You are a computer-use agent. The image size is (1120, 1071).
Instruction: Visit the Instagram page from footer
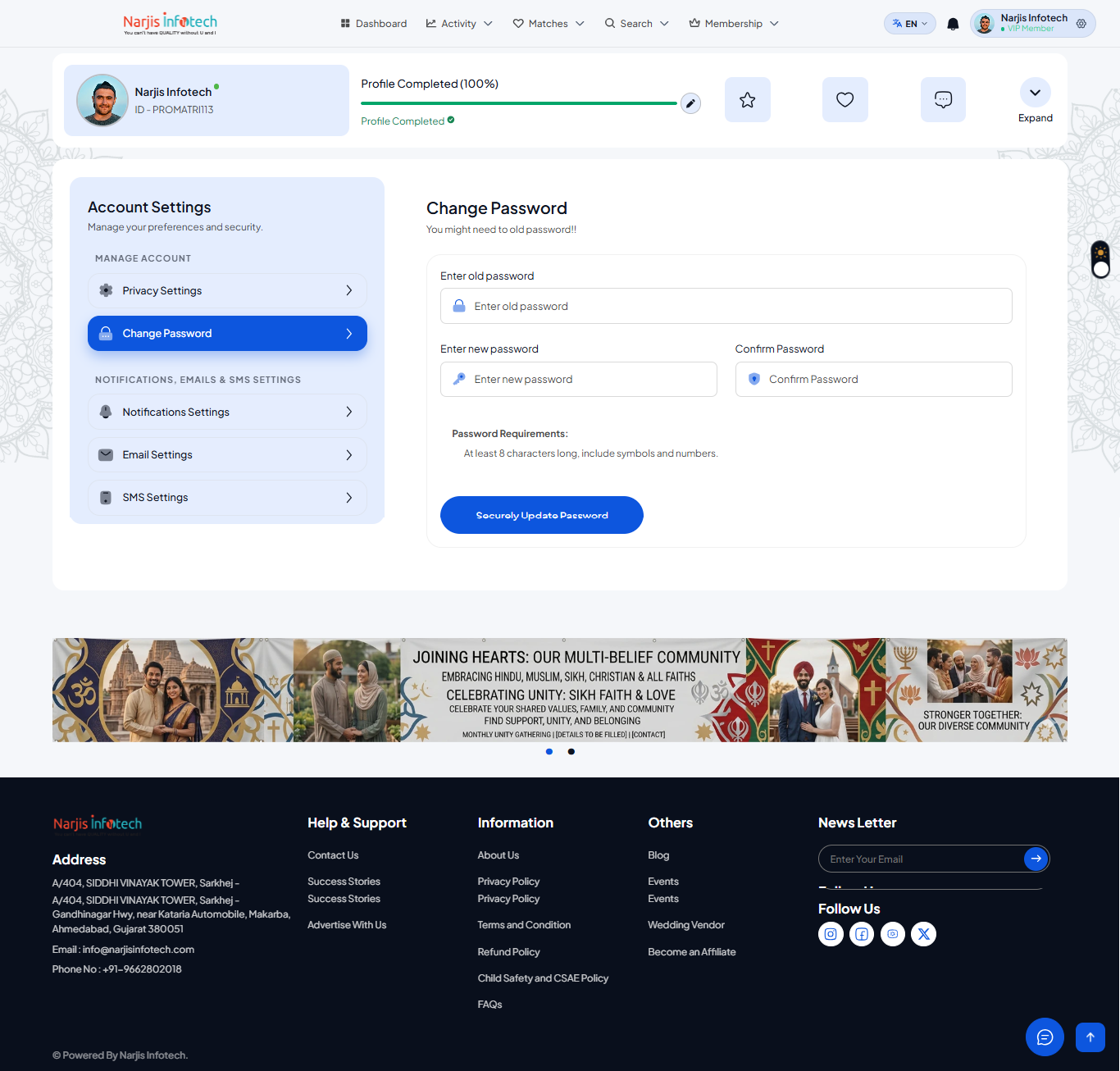(831, 934)
